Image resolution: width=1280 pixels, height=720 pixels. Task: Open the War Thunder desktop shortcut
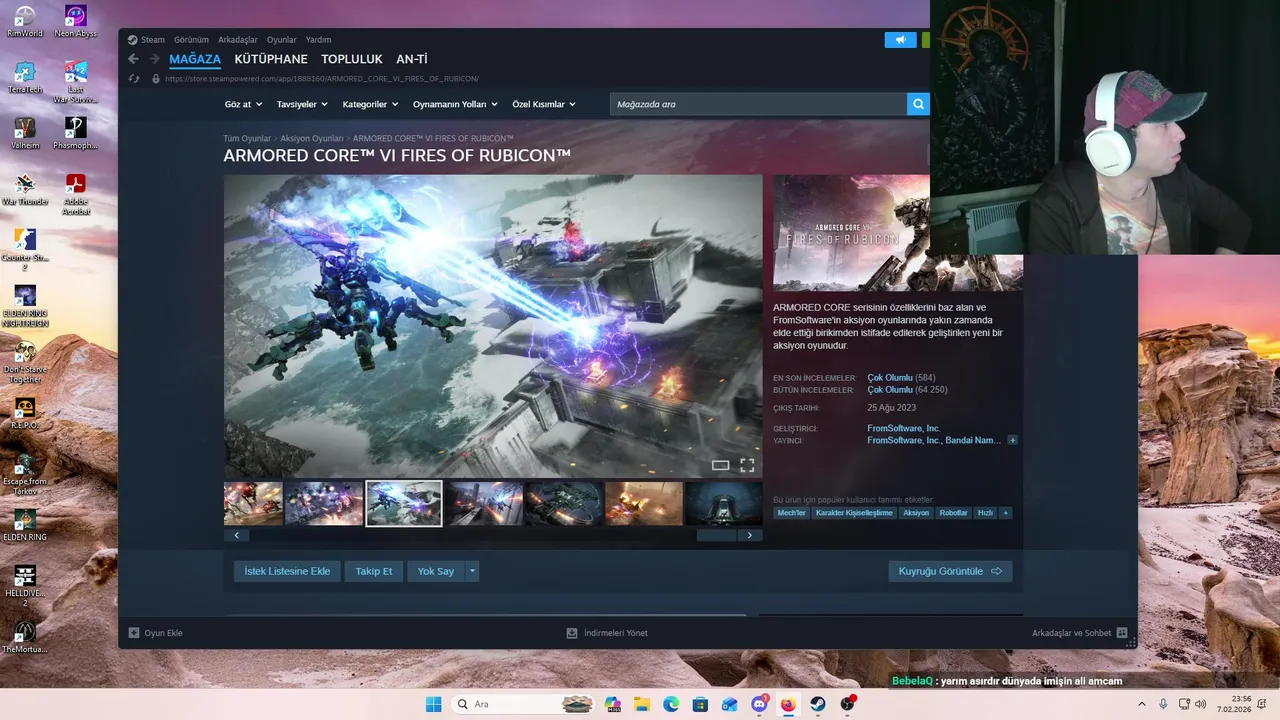coord(25,189)
